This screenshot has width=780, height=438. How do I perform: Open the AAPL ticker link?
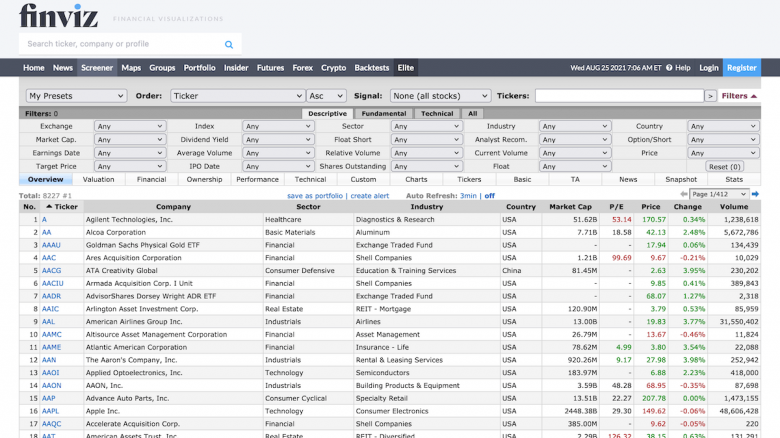pos(50,411)
